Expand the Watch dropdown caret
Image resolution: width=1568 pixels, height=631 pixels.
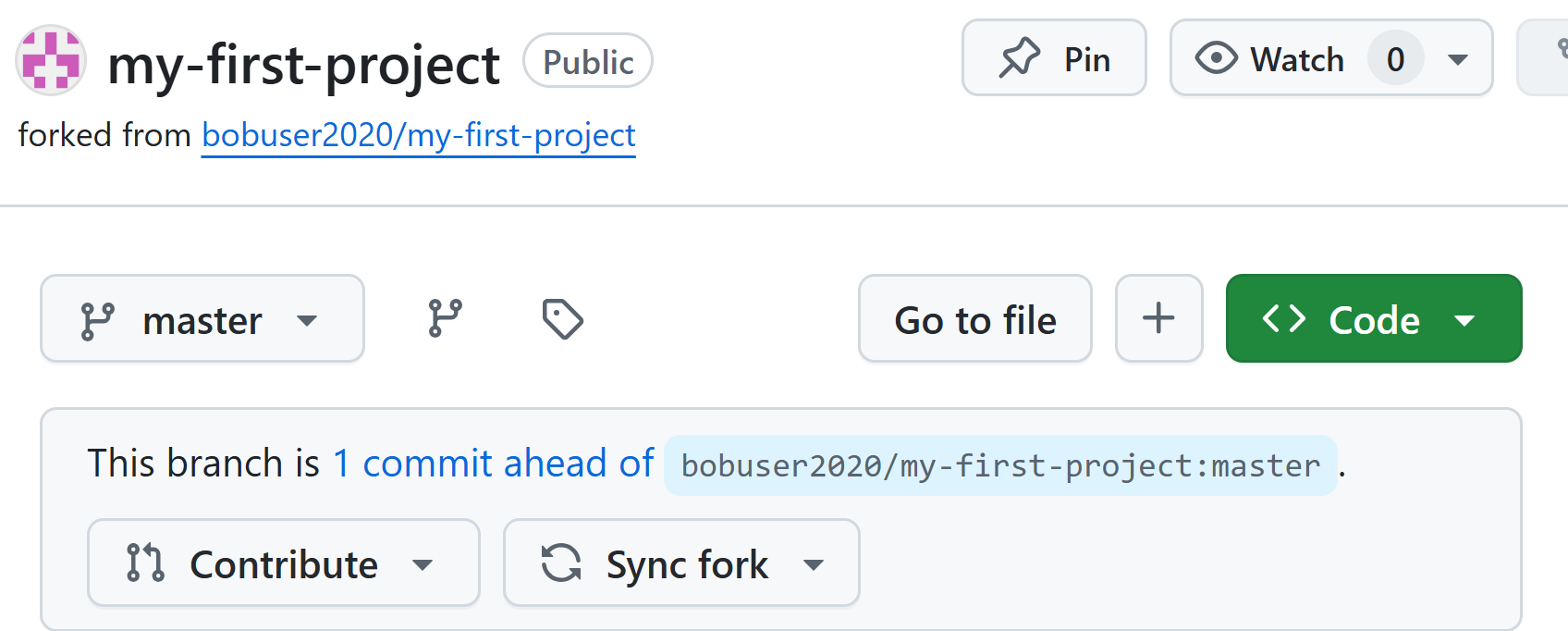coord(1458,60)
